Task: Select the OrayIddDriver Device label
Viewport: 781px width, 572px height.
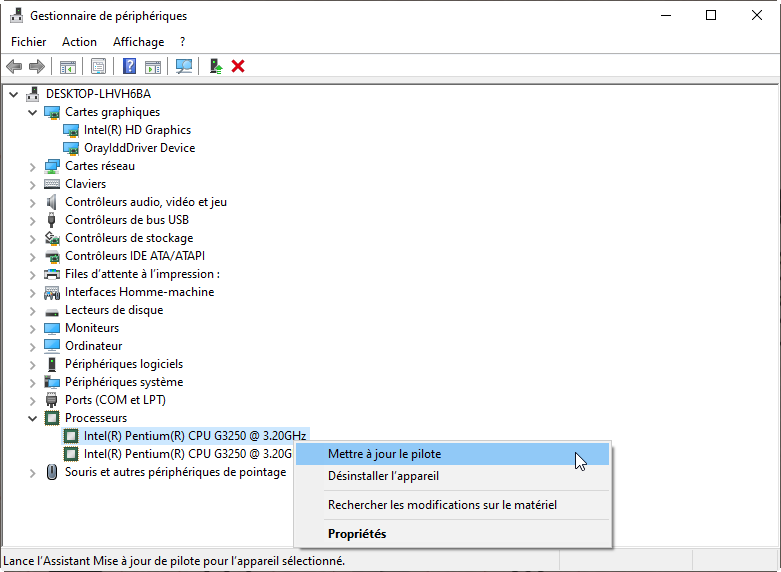Action: pyautogui.click(x=139, y=148)
